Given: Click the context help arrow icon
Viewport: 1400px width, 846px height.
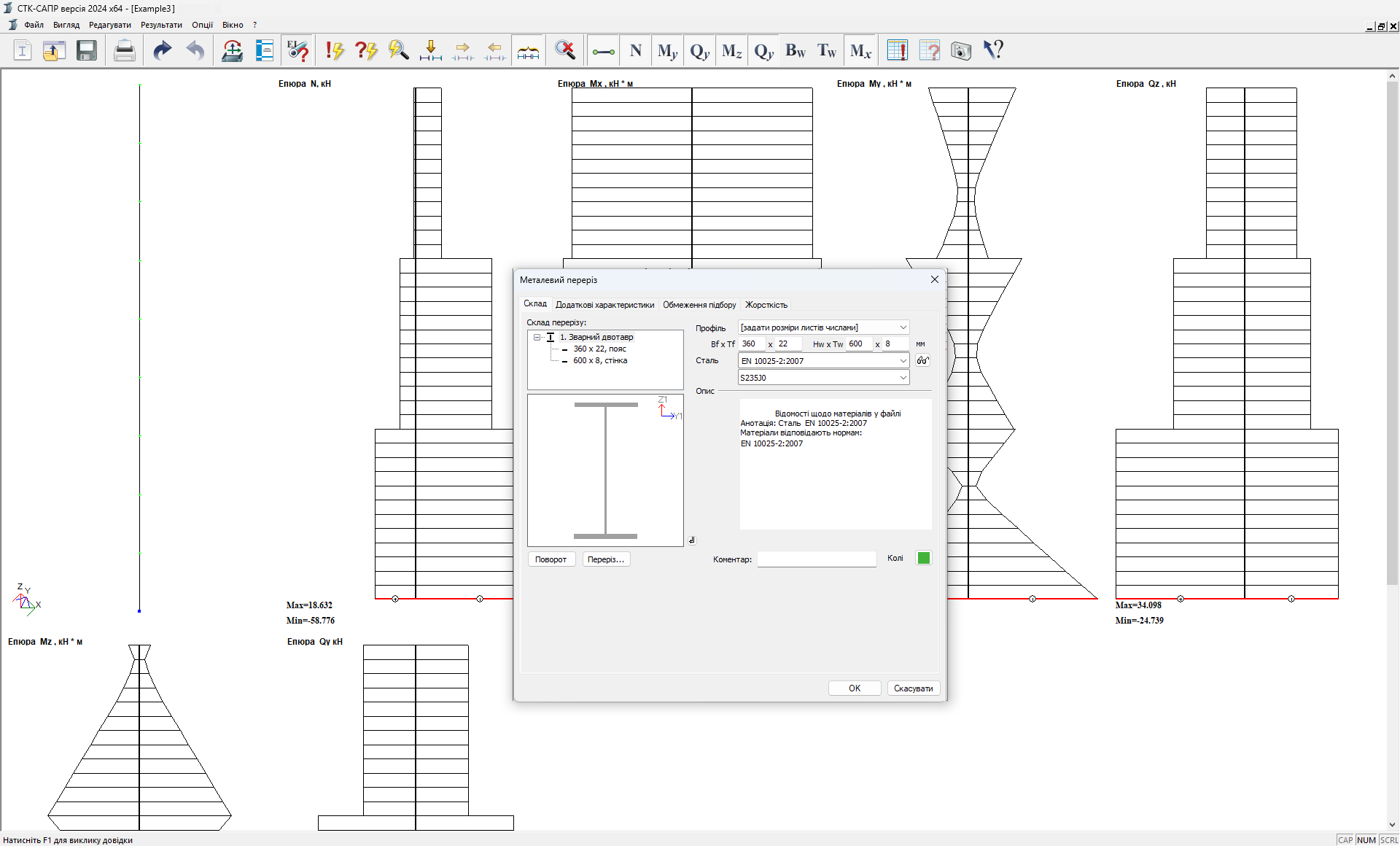Looking at the screenshot, I should point(993,50).
